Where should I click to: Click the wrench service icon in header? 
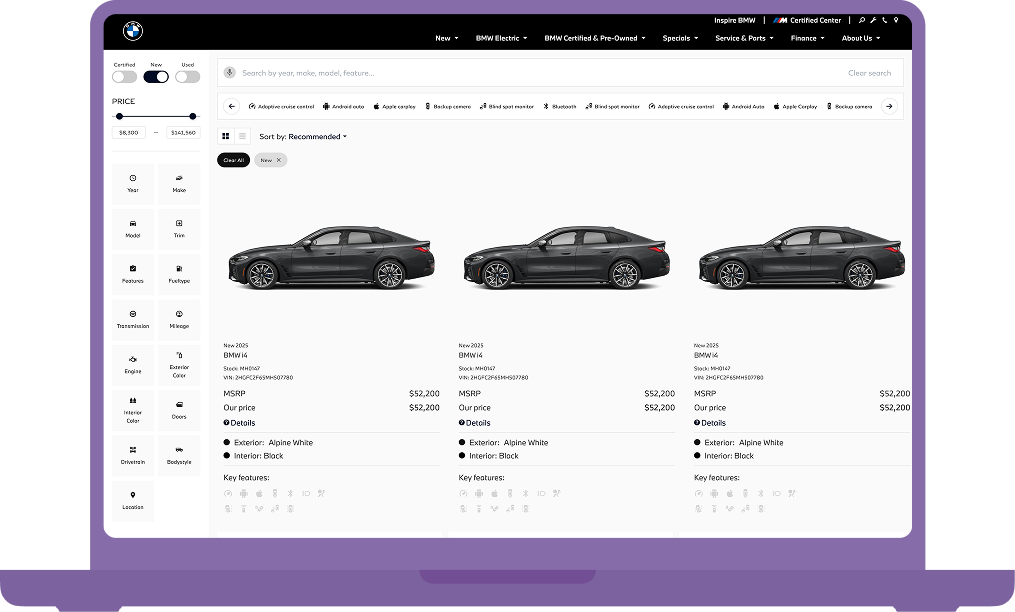[x=873, y=20]
